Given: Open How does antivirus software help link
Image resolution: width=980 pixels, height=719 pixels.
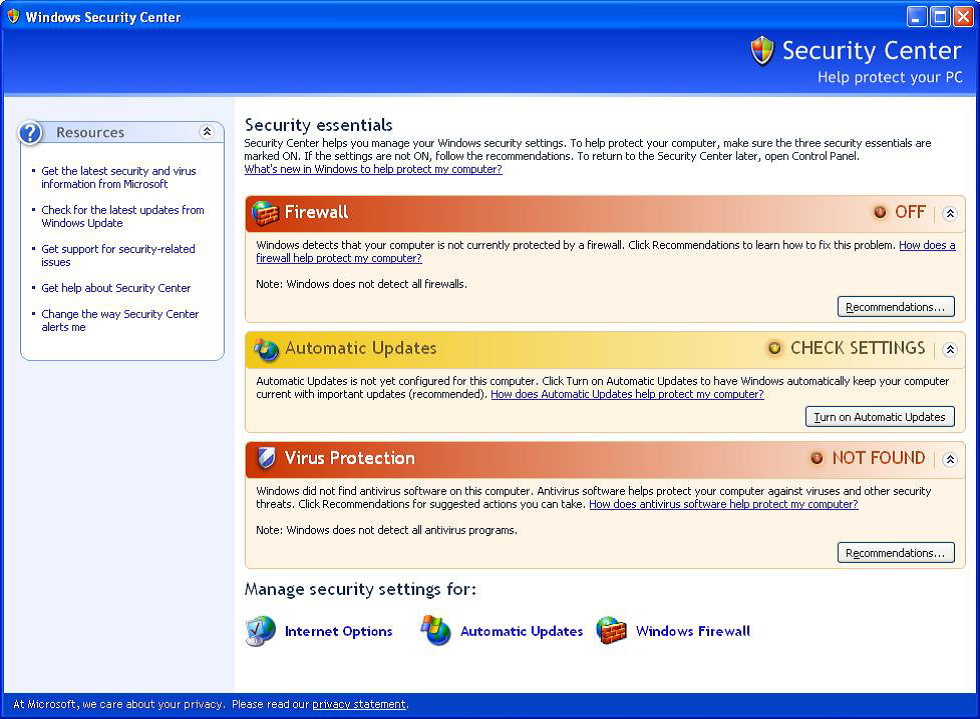Looking at the screenshot, I should pyautogui.click(x=724, y=505).
